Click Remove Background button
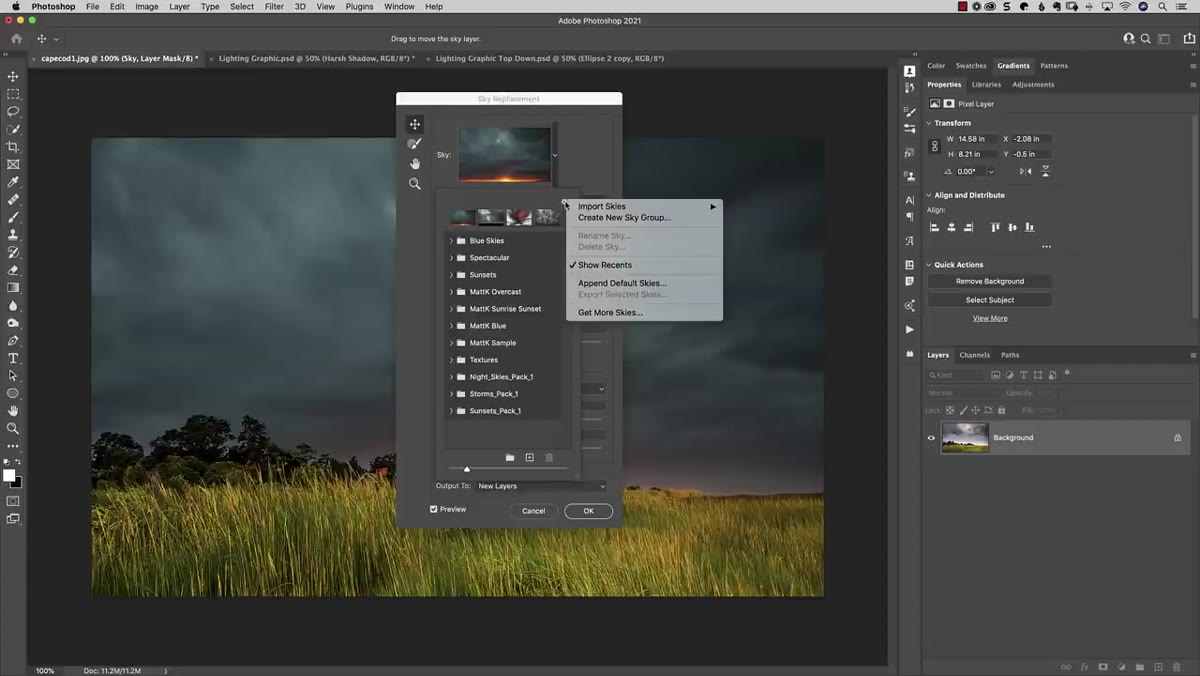The width and height of the screenshot is (1200, 676). point(989,281)
